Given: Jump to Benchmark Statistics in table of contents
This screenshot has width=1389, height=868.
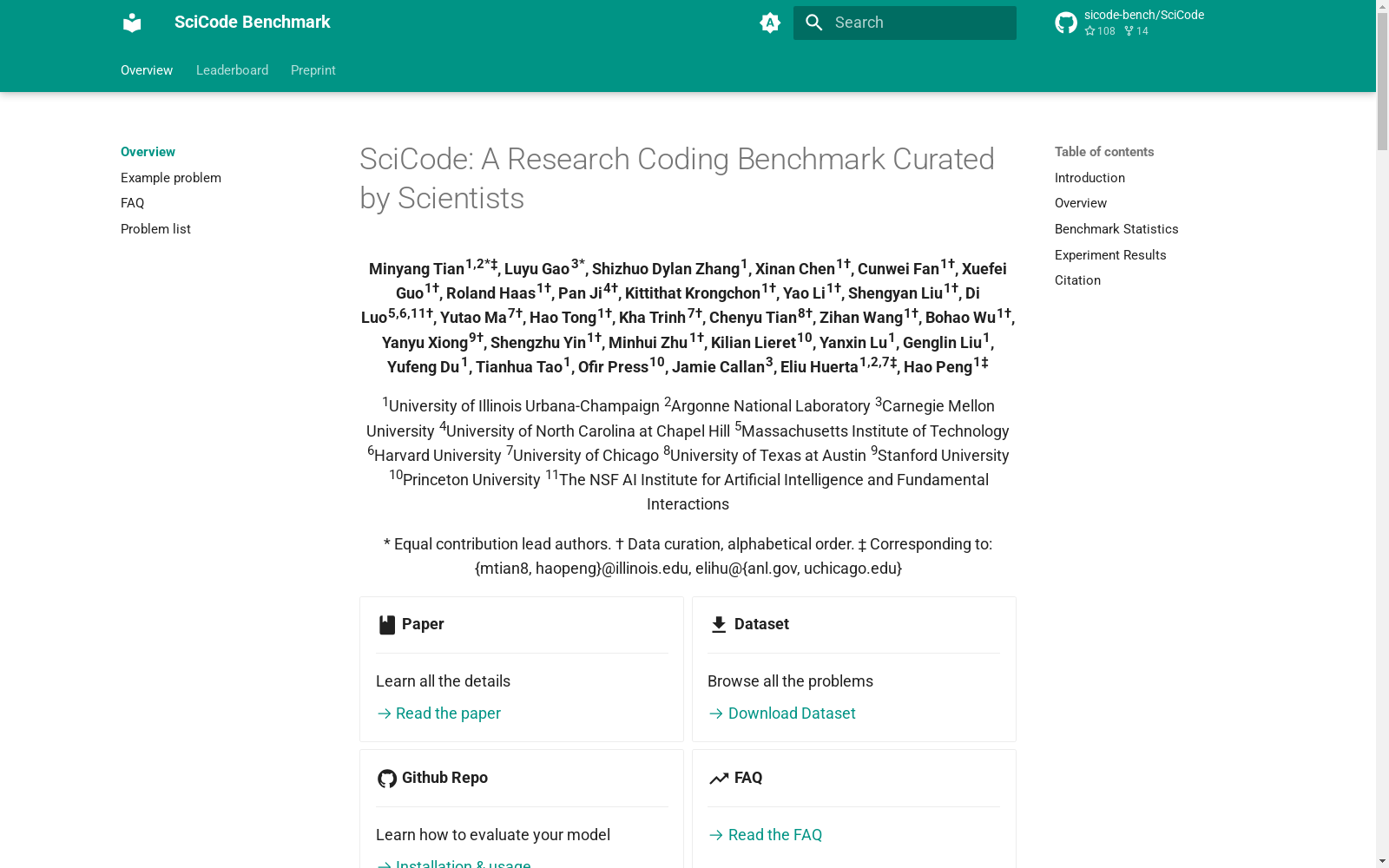Looking at the screenshot, I should pyautogui.click(x=1116, y=229).
